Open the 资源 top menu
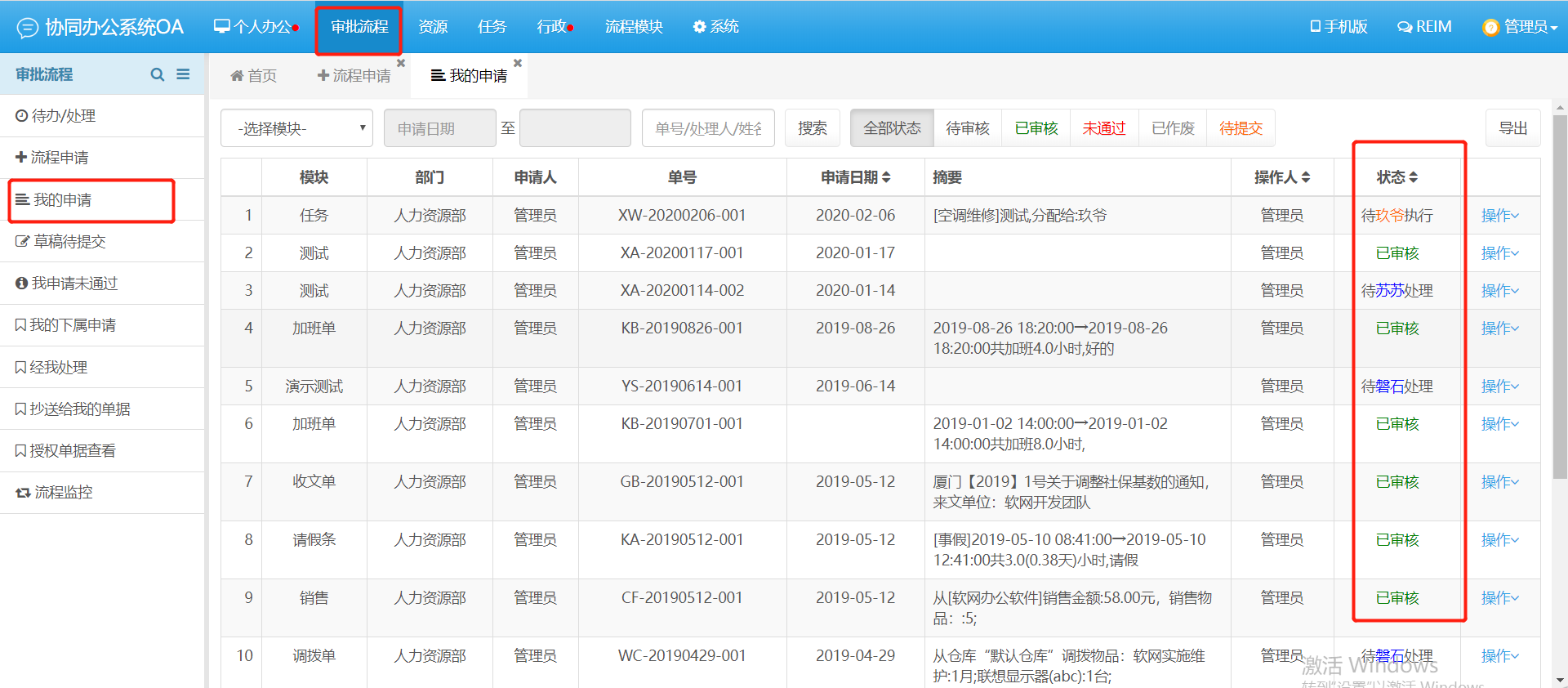Screen dimensions: 1568x688 [x=433, y=27]
